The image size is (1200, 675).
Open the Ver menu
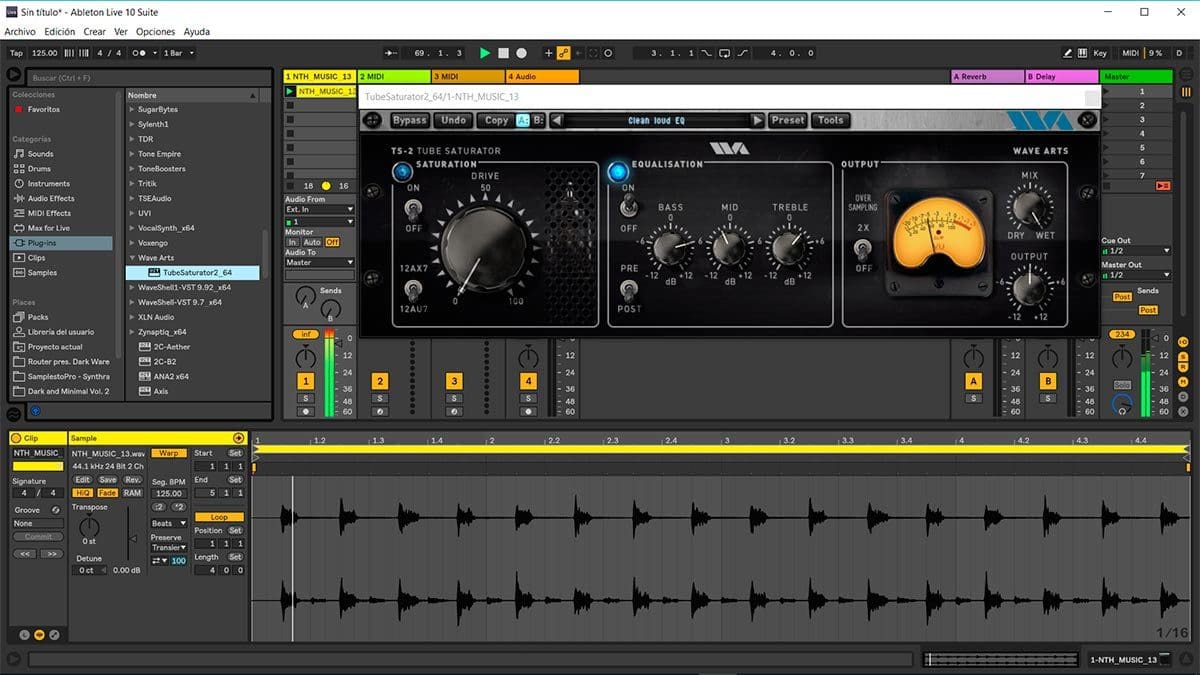[120, 32]
